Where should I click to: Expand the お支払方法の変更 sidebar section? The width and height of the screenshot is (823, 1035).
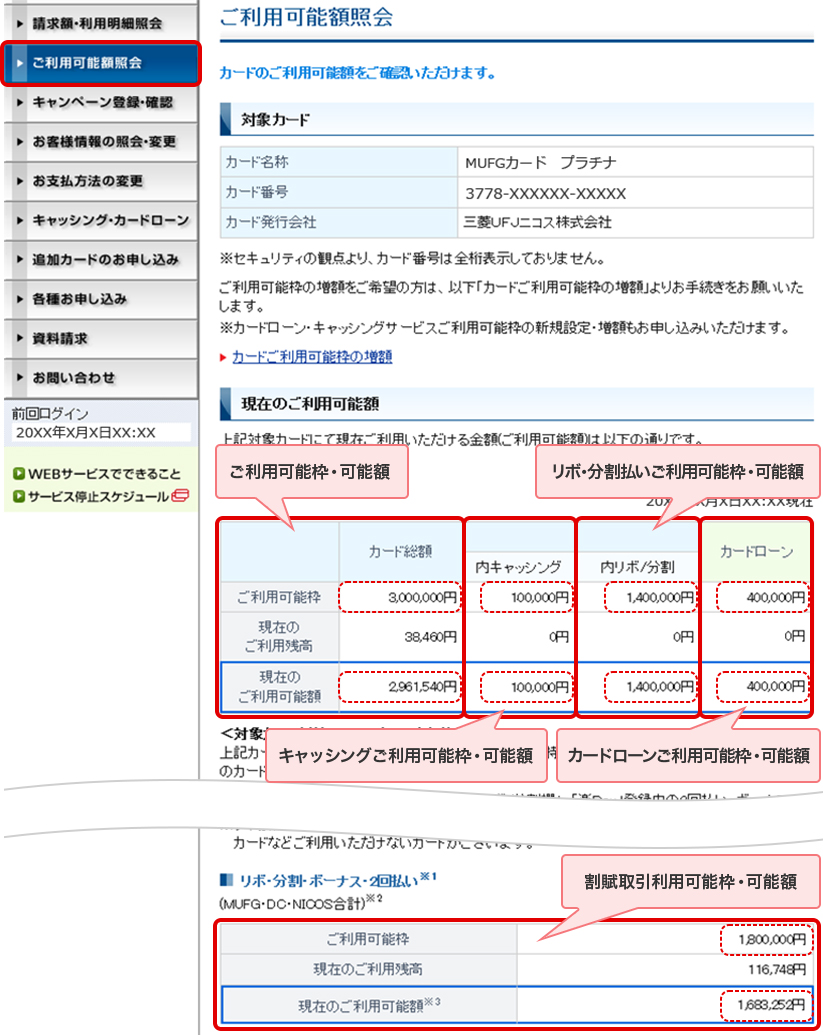(88, 181)
